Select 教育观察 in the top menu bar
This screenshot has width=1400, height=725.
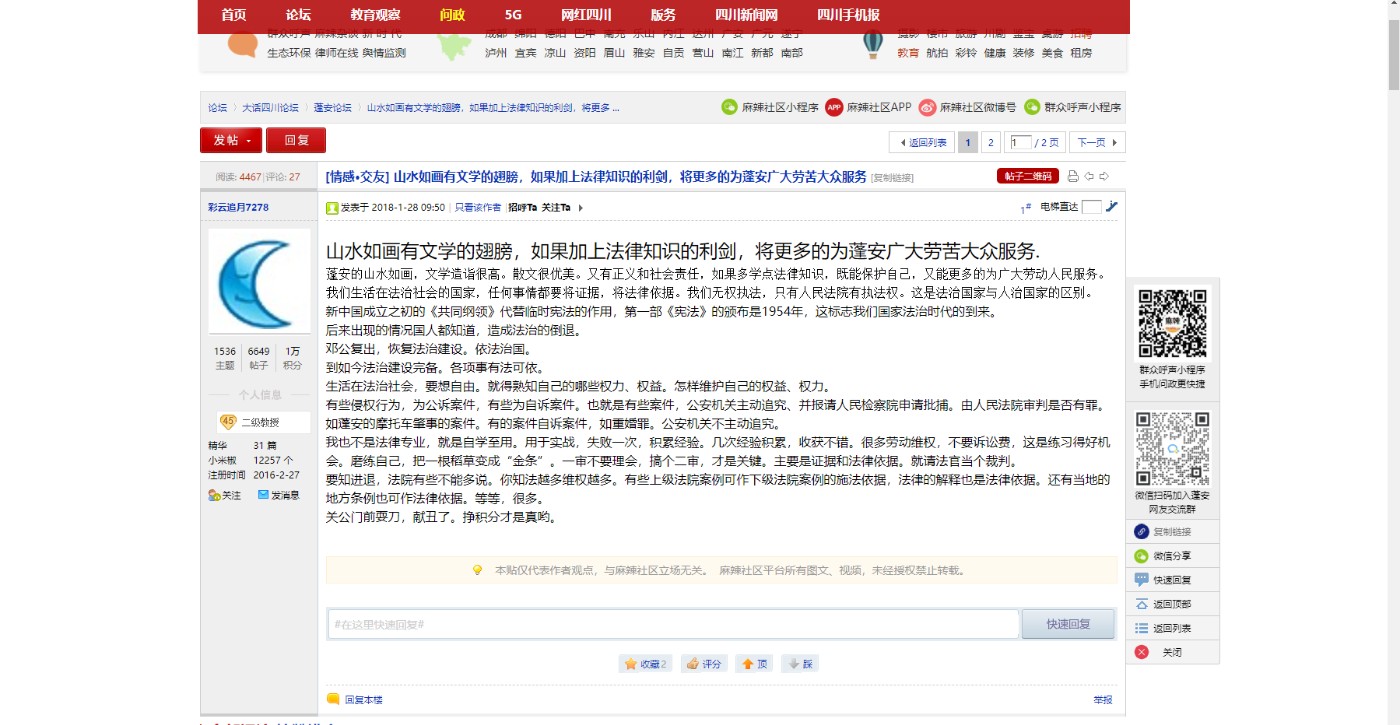[375, 15]
